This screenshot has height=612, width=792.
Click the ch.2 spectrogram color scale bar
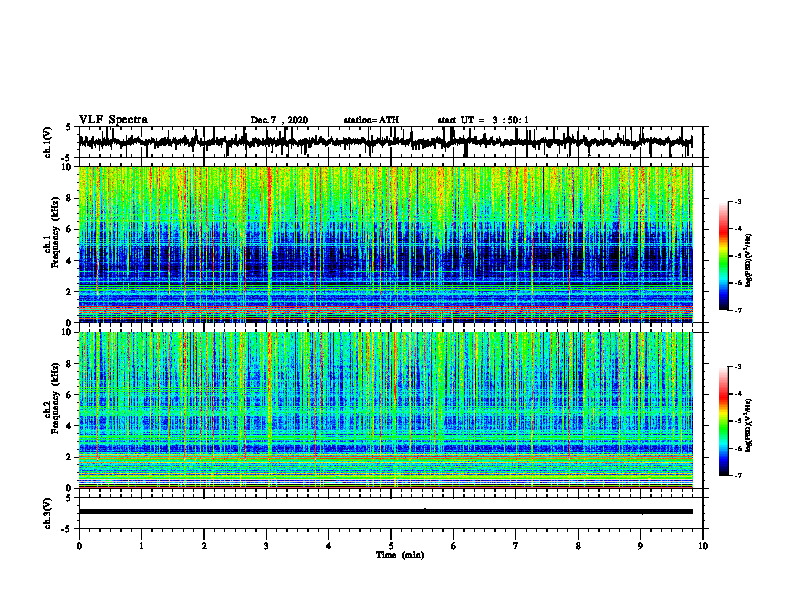click(x=723, y=421)
